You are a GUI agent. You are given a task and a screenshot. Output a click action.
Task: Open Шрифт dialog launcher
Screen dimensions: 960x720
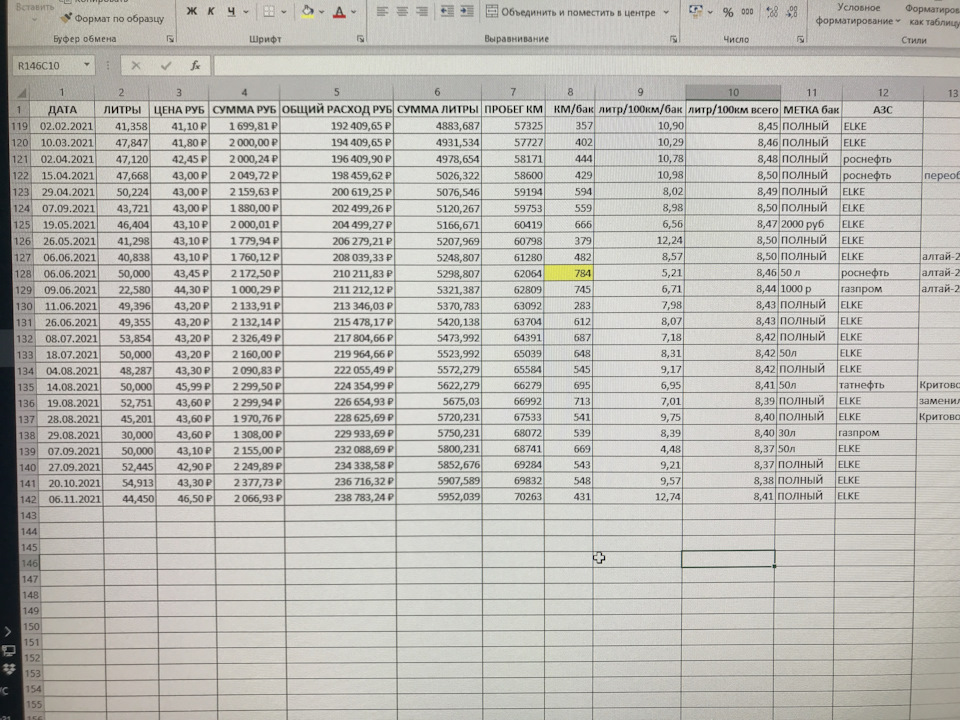click(361, 39)
